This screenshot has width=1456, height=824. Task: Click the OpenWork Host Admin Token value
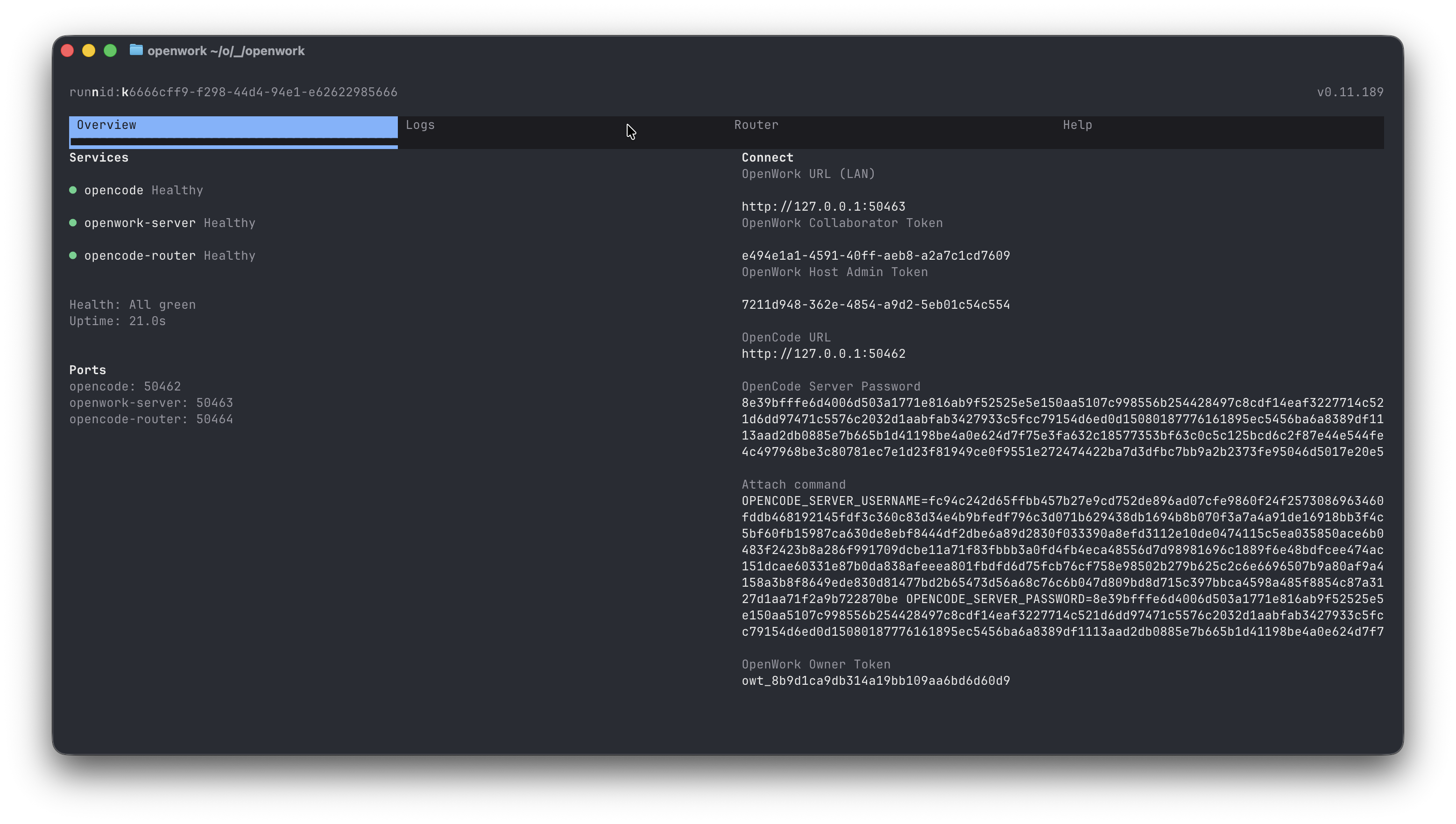876,304
